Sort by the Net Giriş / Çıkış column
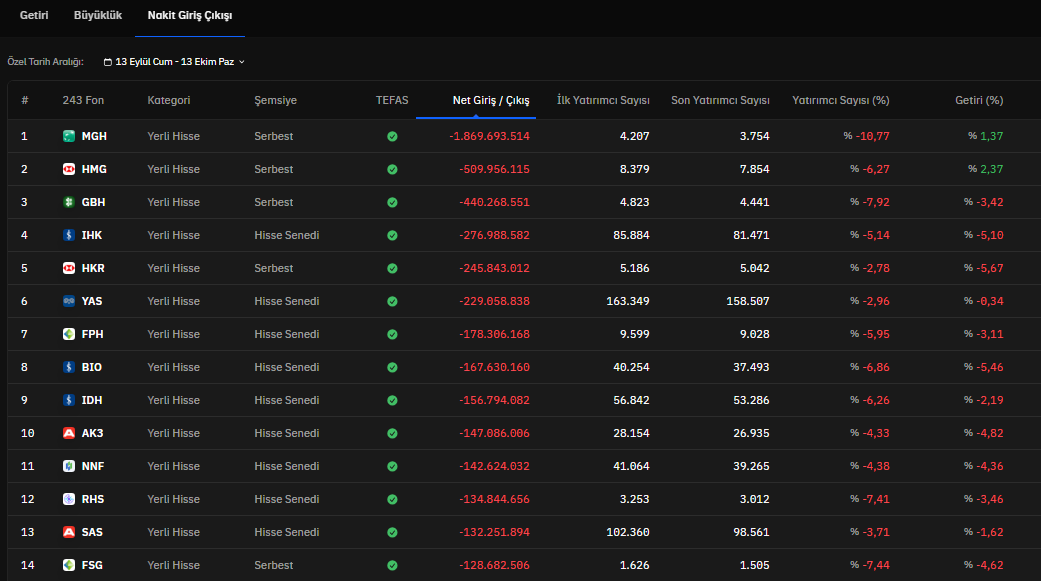Screen dimensions: 1041x581 point(491,100)
